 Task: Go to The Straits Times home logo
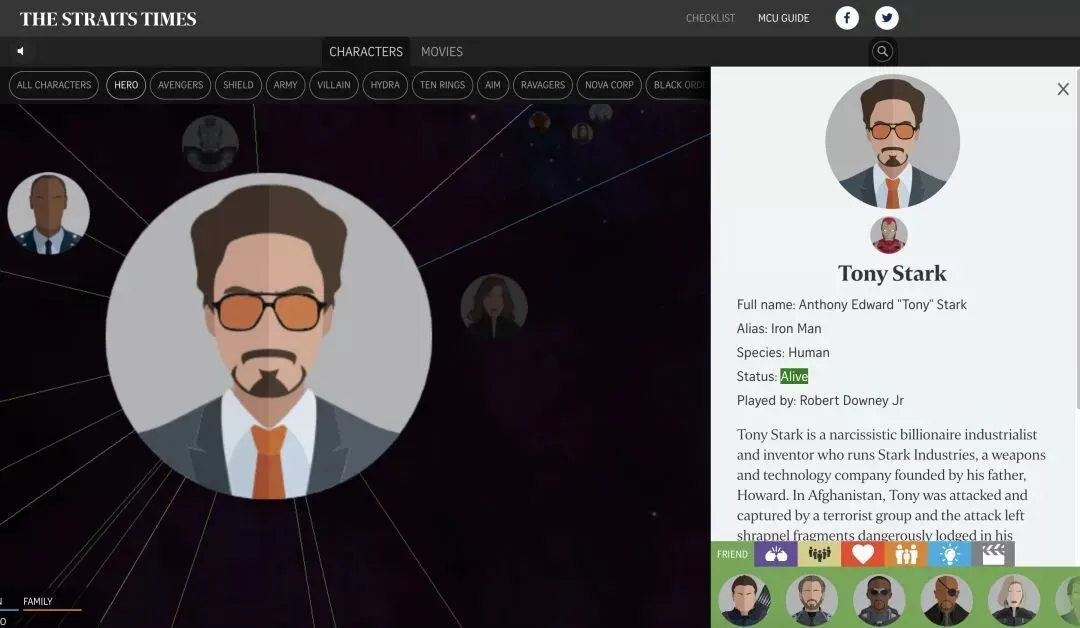tap(107, 19)
